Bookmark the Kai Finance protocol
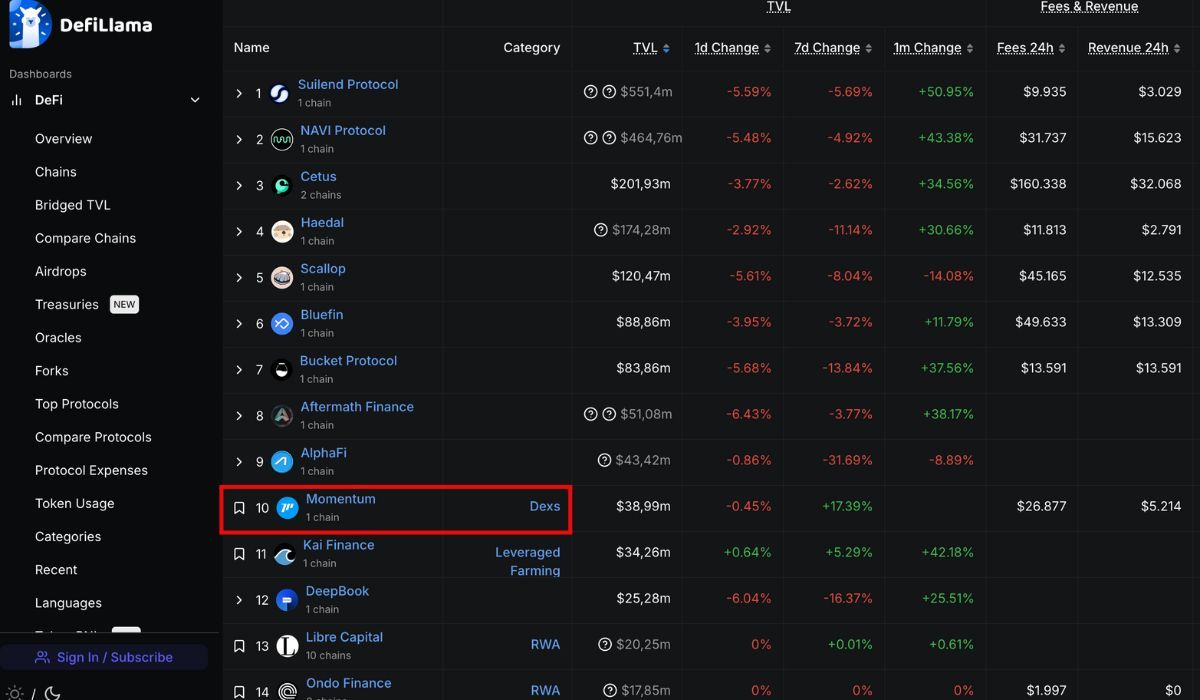Image resolution: width=1200 pixels, height=700 pixels. click(x=239, y=554)
